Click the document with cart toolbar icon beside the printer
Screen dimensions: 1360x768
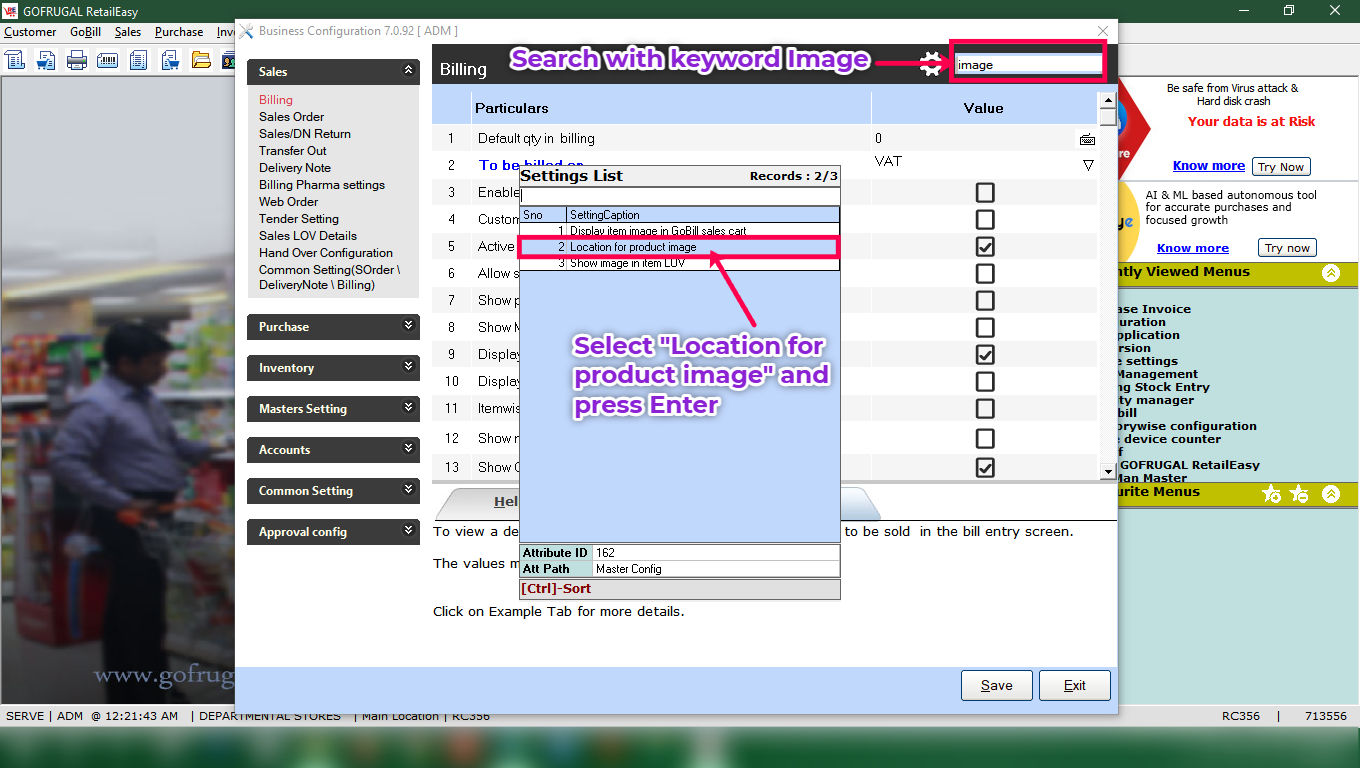tap(46, 61)
